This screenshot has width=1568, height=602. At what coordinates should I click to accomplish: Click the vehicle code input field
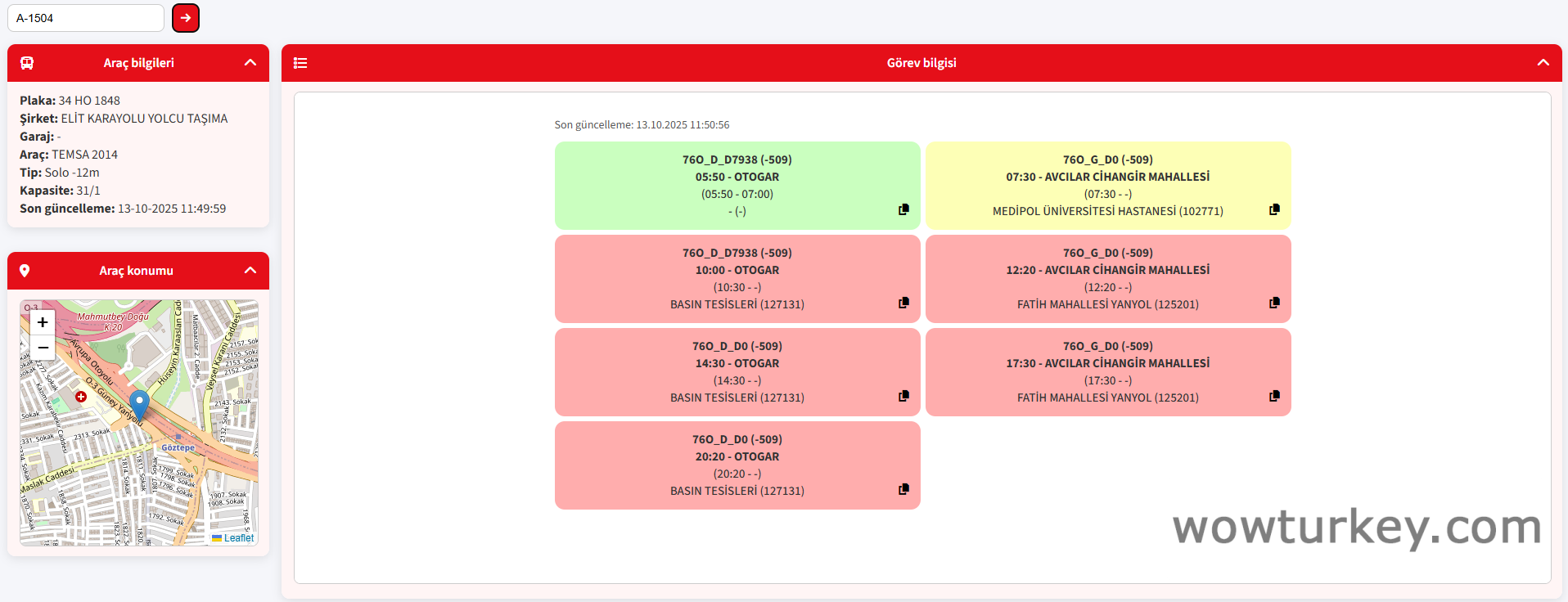pyautogui.click(x=86, y=18)
